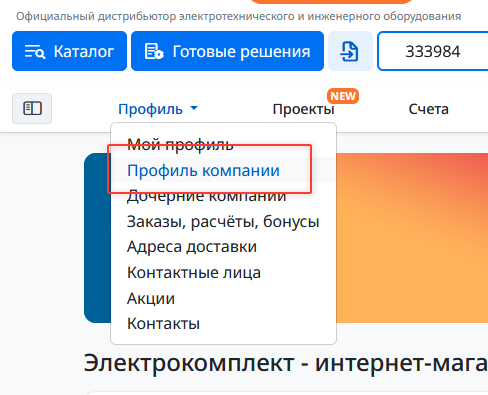Open the Проекты tab
This screenshot has height=395, width=488.
click(x=303, y=109)
